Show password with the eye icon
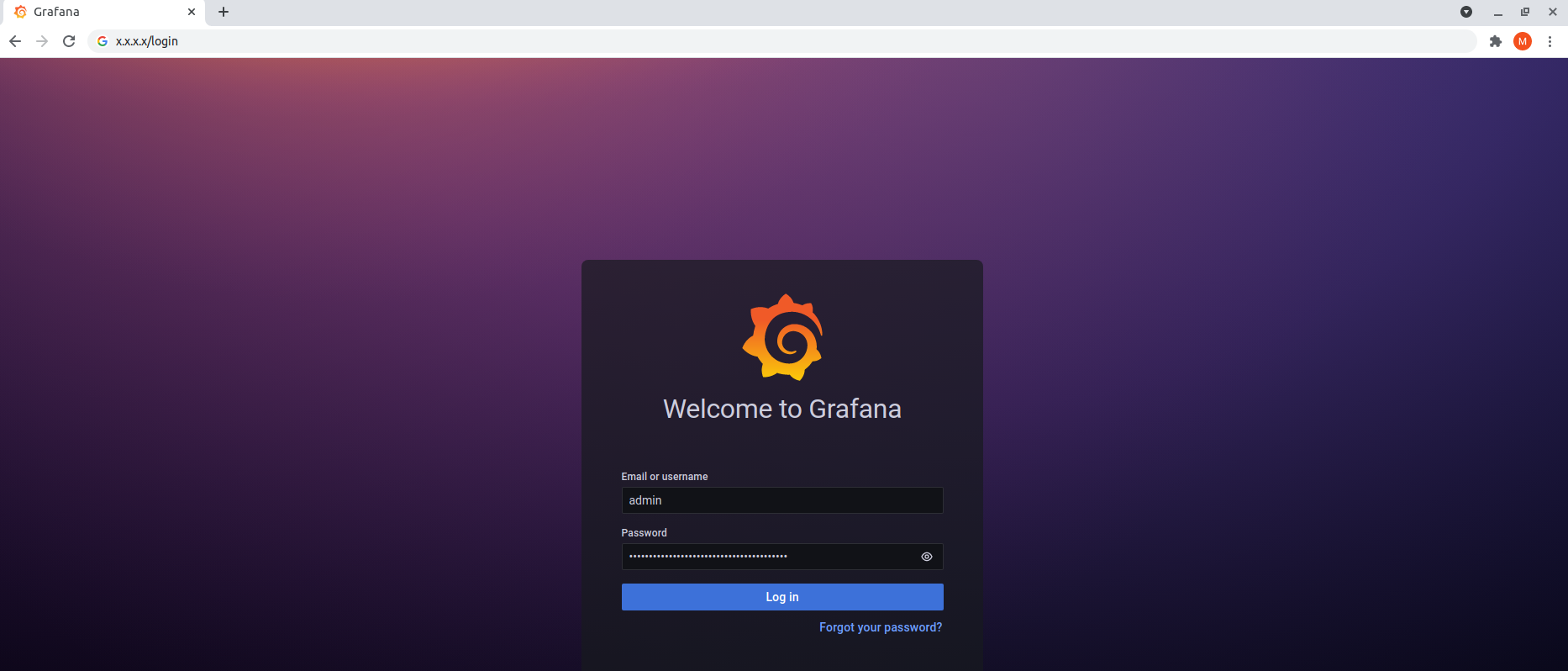The width and height of the screenshot is (1568, 671). tap(927, 557)
